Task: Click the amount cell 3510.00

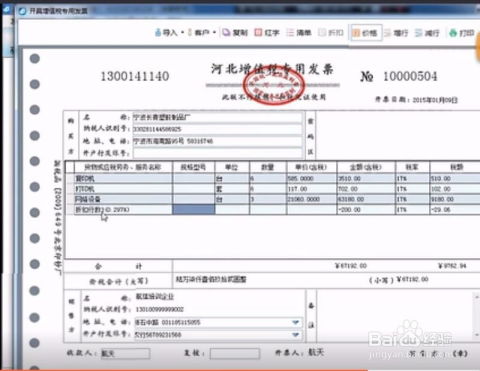Action: click(366, 178)
